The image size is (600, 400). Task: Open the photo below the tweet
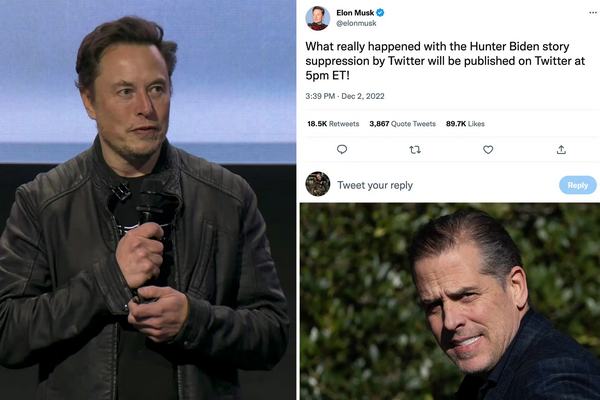[x=449, y=301]
